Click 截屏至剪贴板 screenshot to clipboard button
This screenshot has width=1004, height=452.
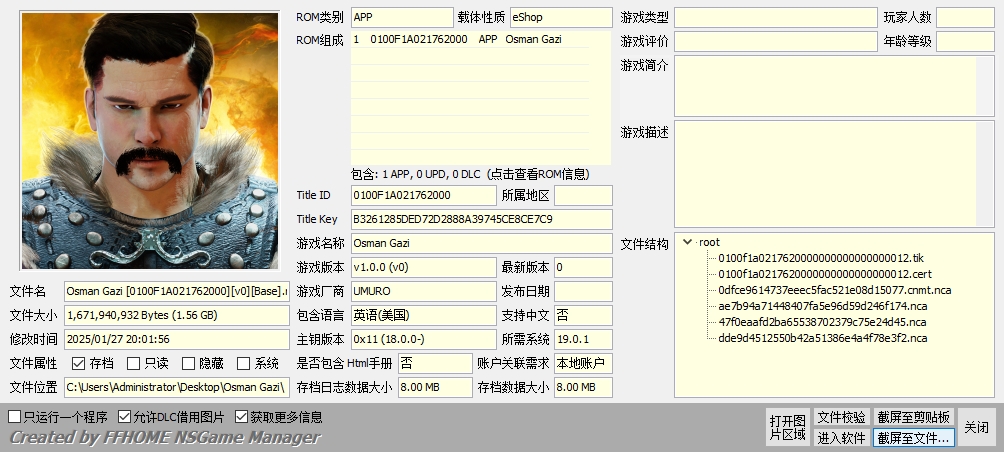coord(913,417)
